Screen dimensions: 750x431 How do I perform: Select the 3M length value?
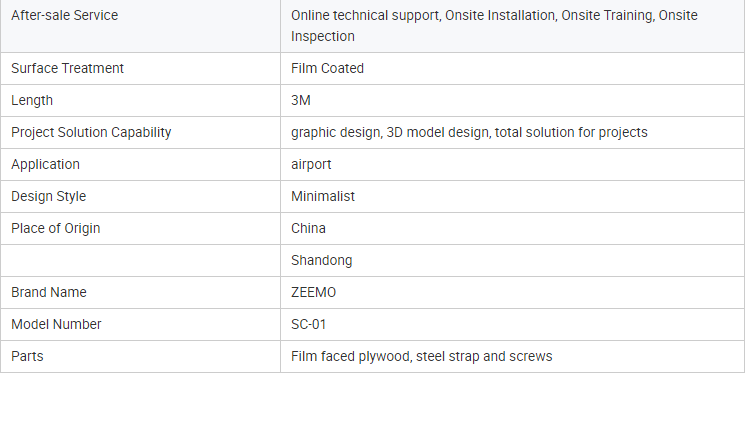point(301,101)
